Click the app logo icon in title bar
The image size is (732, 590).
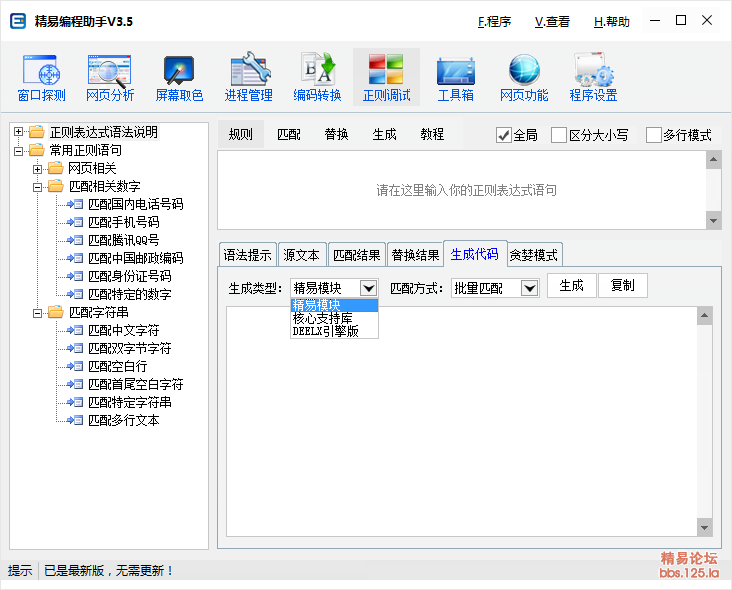point(18,21)
